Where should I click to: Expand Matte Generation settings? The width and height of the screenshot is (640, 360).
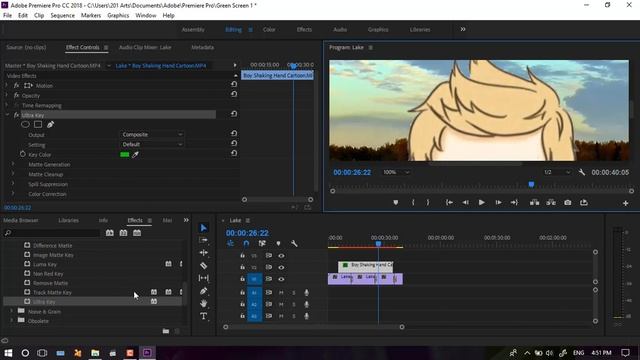point(13,164)
